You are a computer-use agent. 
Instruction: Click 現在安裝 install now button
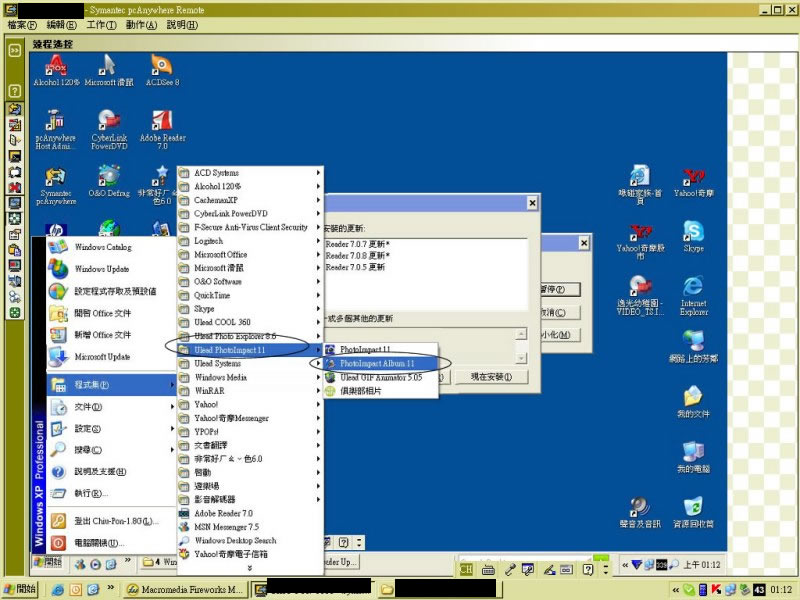click(x=491, y=377)
